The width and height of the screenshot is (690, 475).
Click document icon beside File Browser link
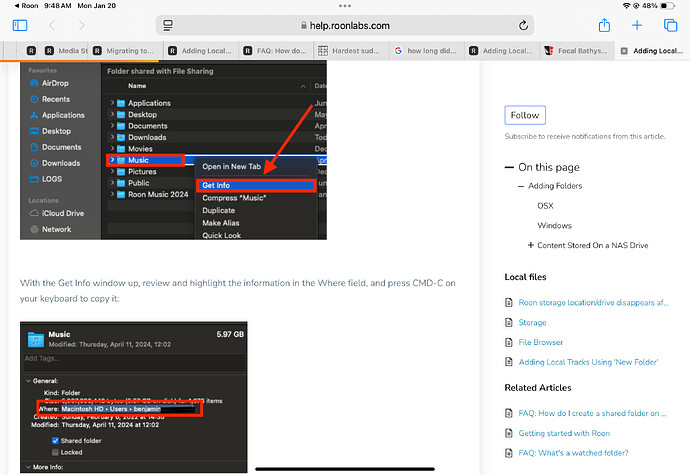click(509, 342)
